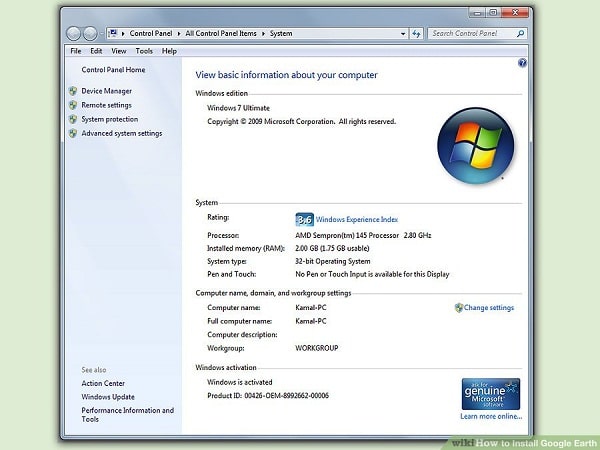
Task: Focus the Search Control Panel field
Action: tap(472, 34)
